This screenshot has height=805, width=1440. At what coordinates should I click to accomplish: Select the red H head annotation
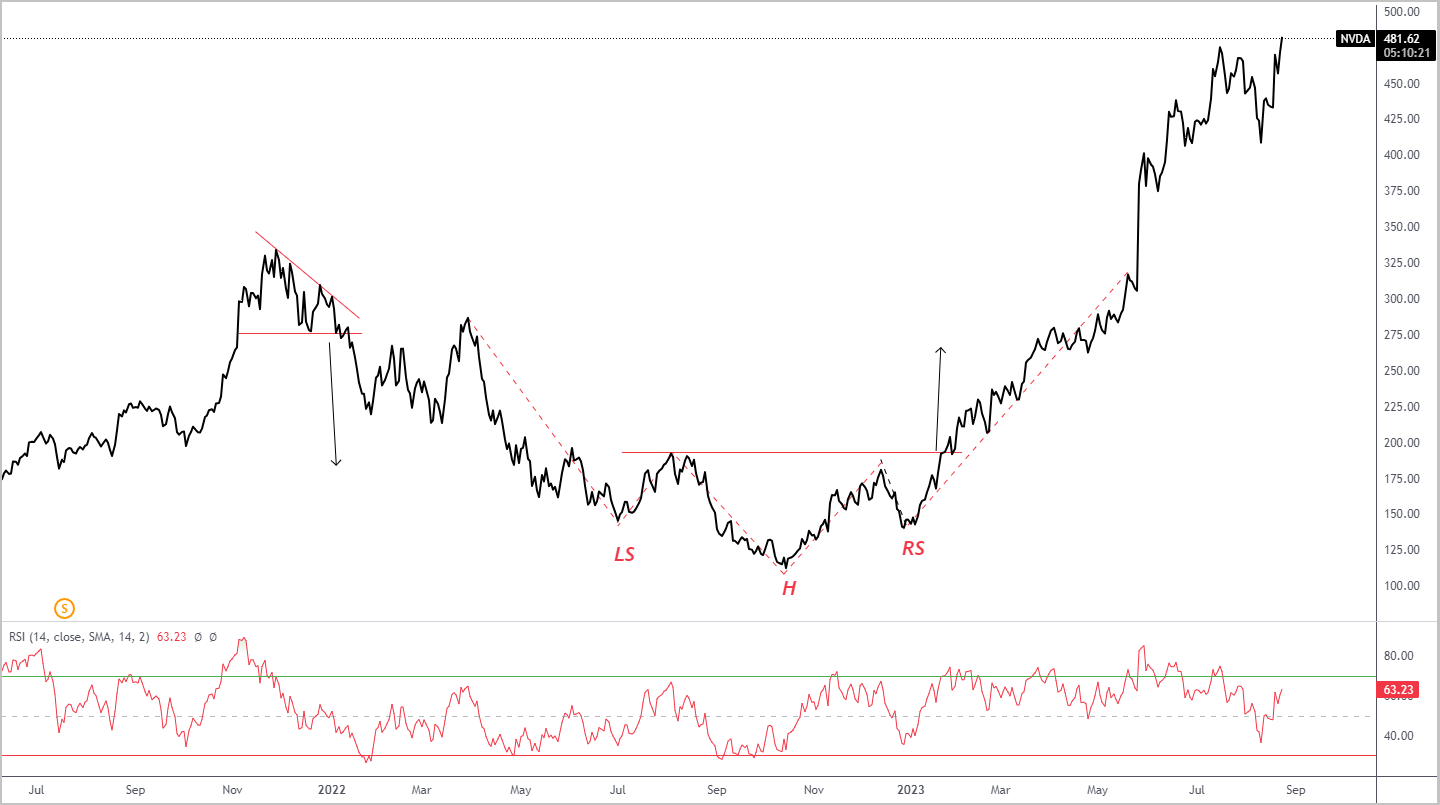789,589
